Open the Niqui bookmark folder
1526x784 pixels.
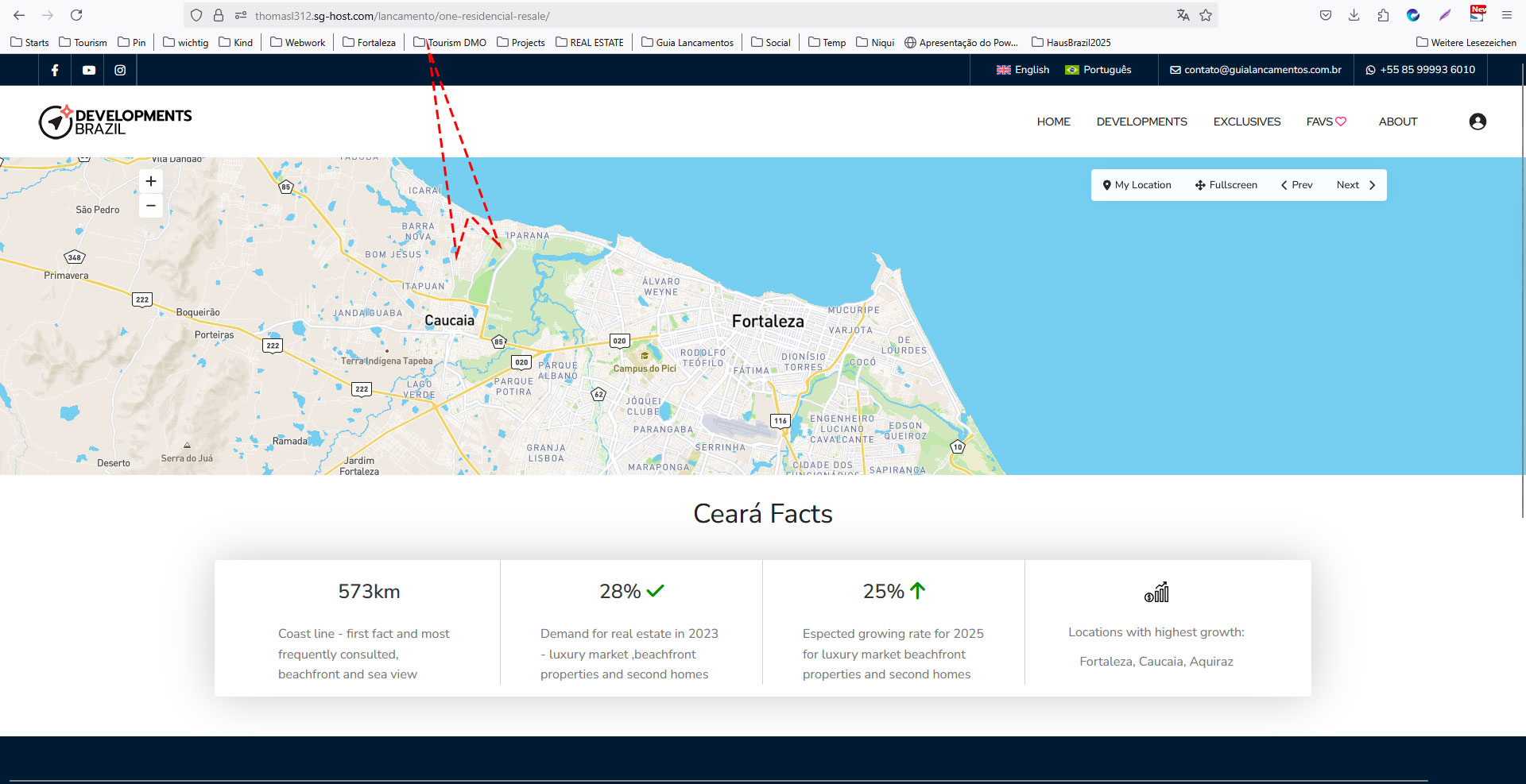(x=875, y=42)
